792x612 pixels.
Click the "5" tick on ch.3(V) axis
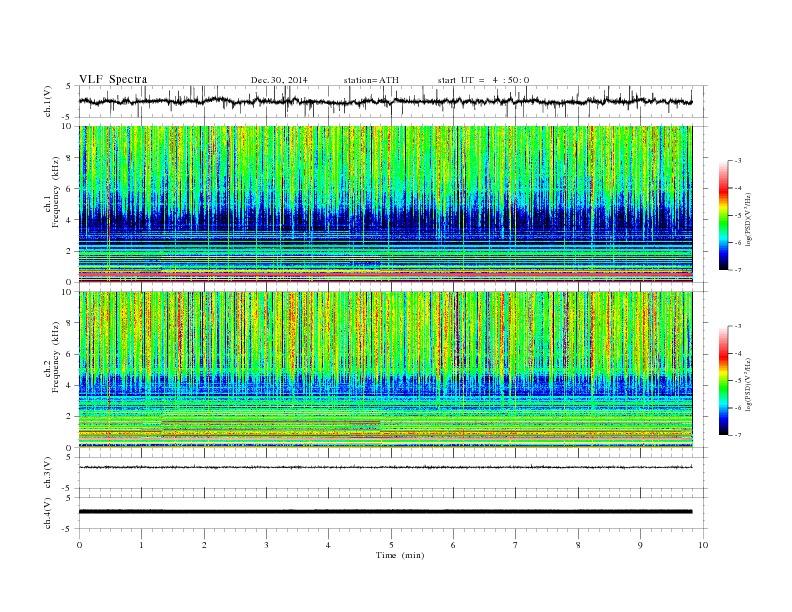tap(69, 457)
